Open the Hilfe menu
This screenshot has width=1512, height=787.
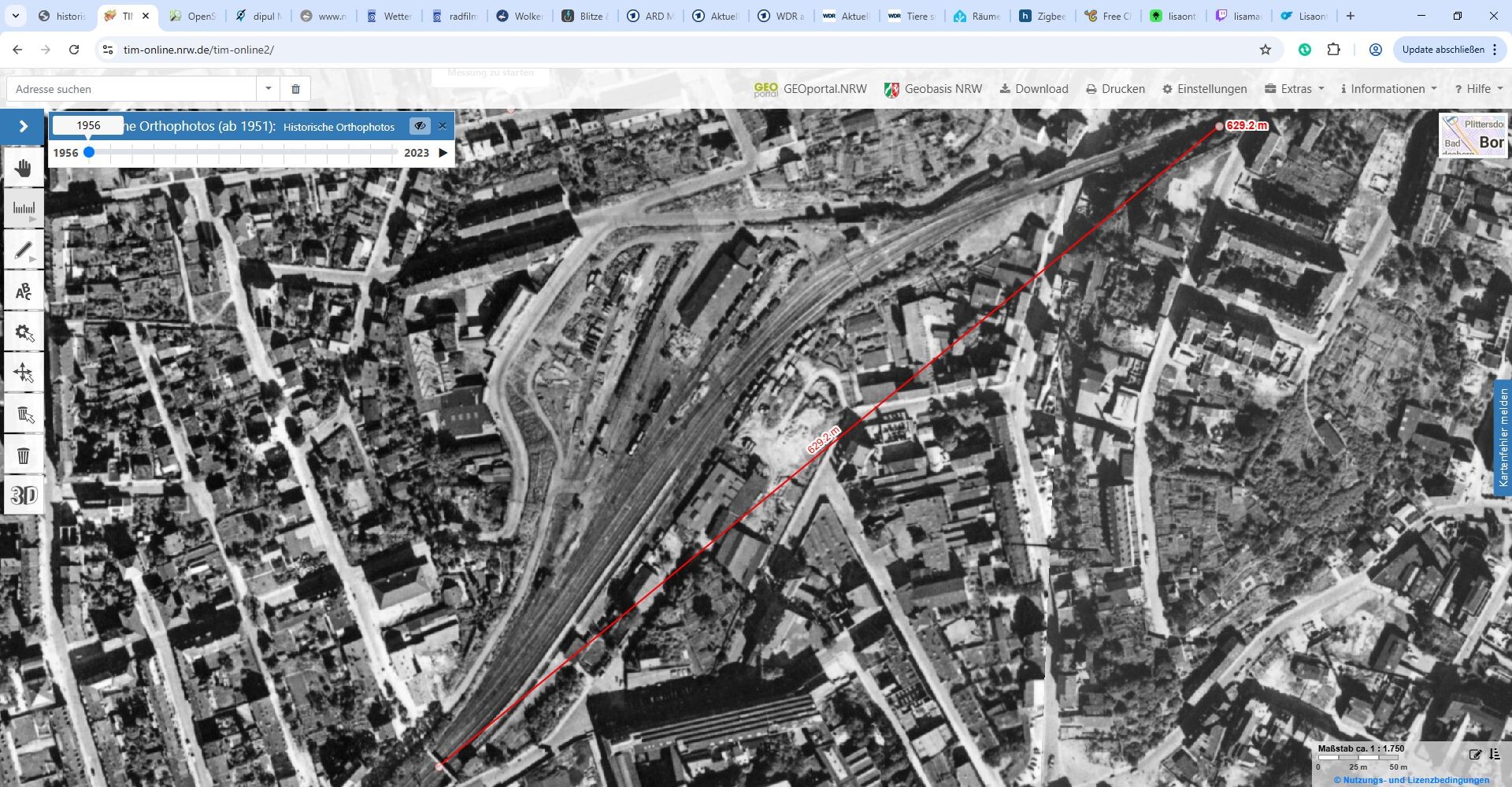tap(1479, 89)
